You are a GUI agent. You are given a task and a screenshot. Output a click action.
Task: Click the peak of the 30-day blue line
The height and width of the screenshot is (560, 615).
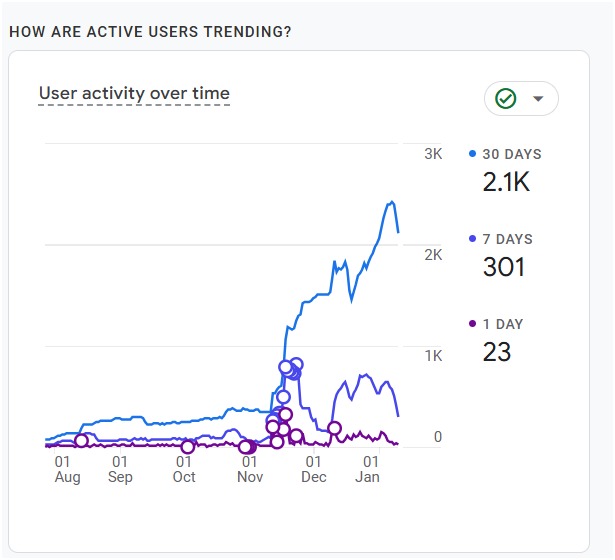click(391, 202)
